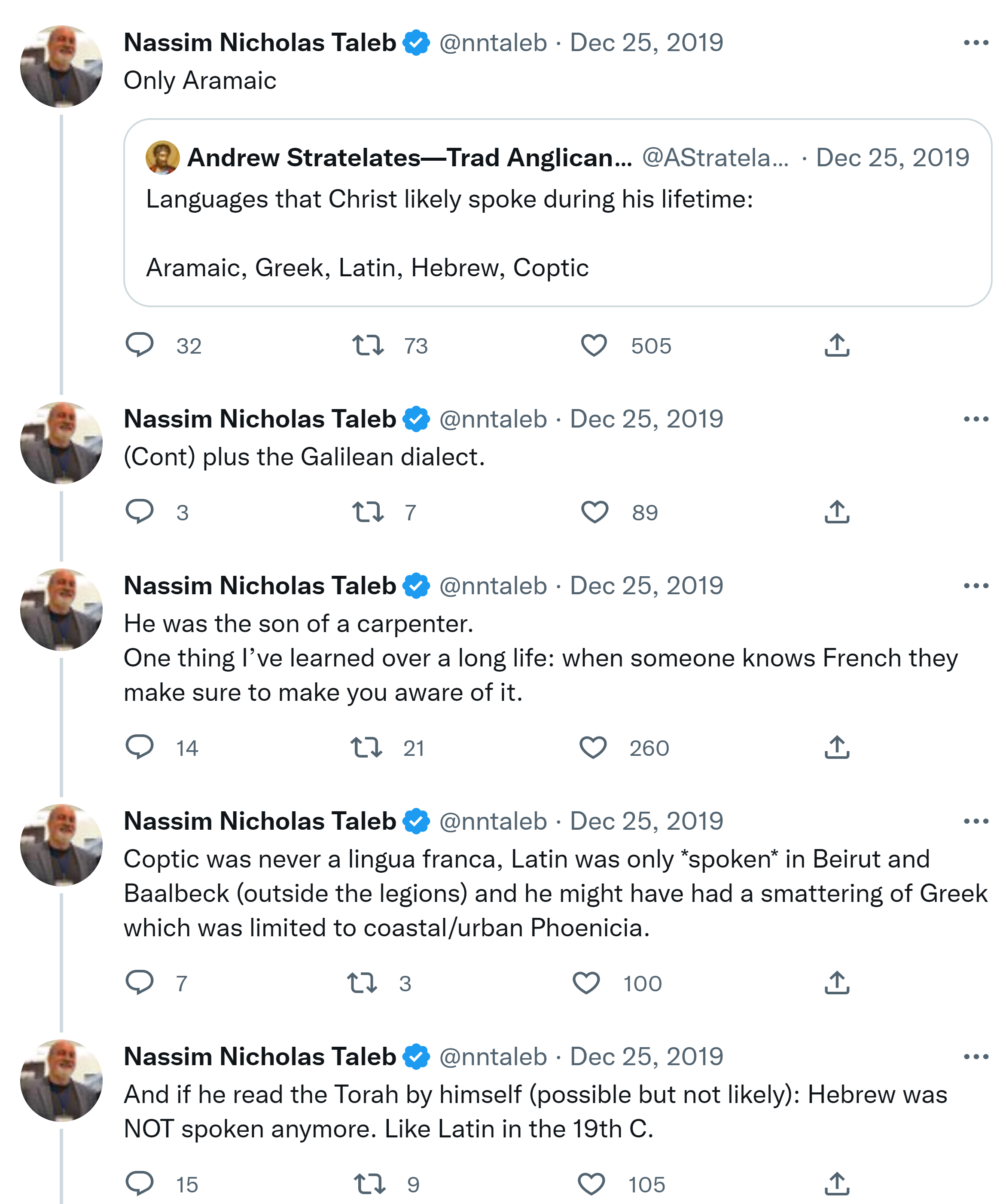Open more options on "Only Aramaic" tweet
The width and height of the screenshot is (1006, 1204).
click(976, 43)
